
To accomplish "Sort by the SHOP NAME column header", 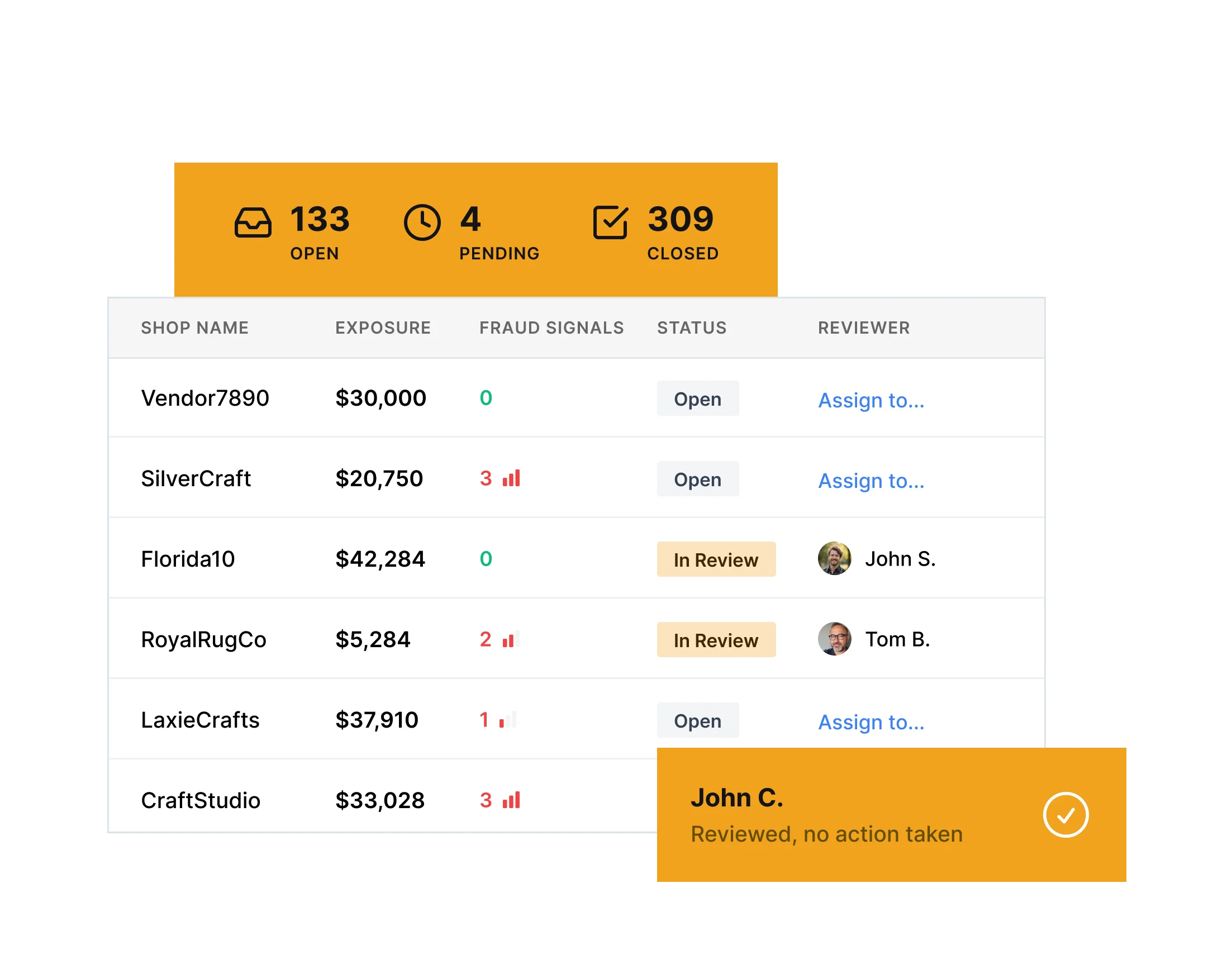I will point(194,327).
